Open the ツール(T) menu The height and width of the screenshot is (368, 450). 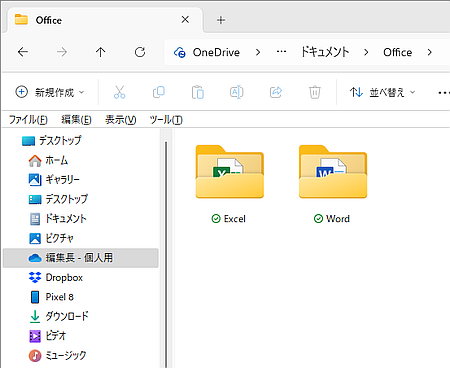click(166, 120)
